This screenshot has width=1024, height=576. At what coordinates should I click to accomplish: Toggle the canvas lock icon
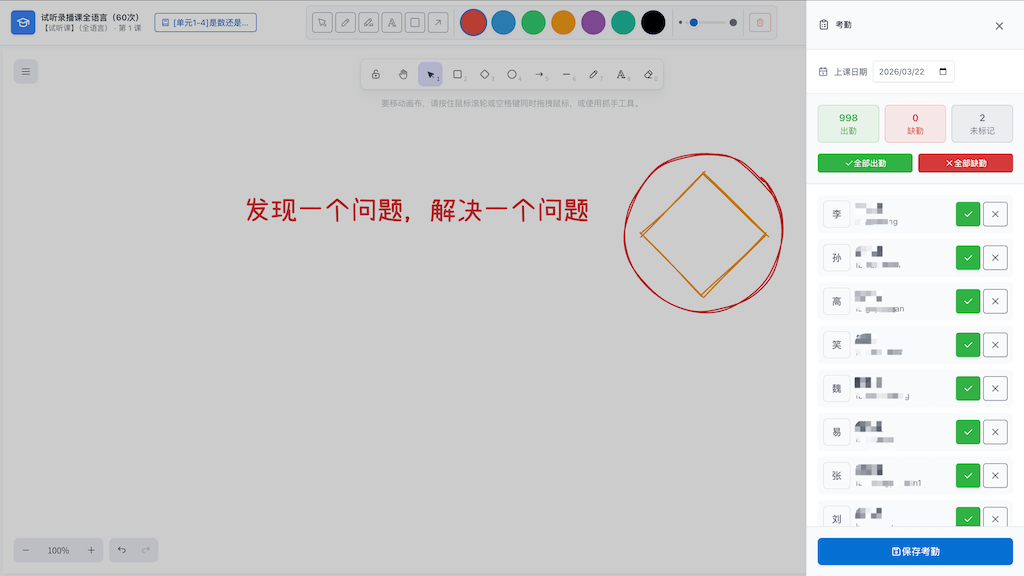point(376,74)
